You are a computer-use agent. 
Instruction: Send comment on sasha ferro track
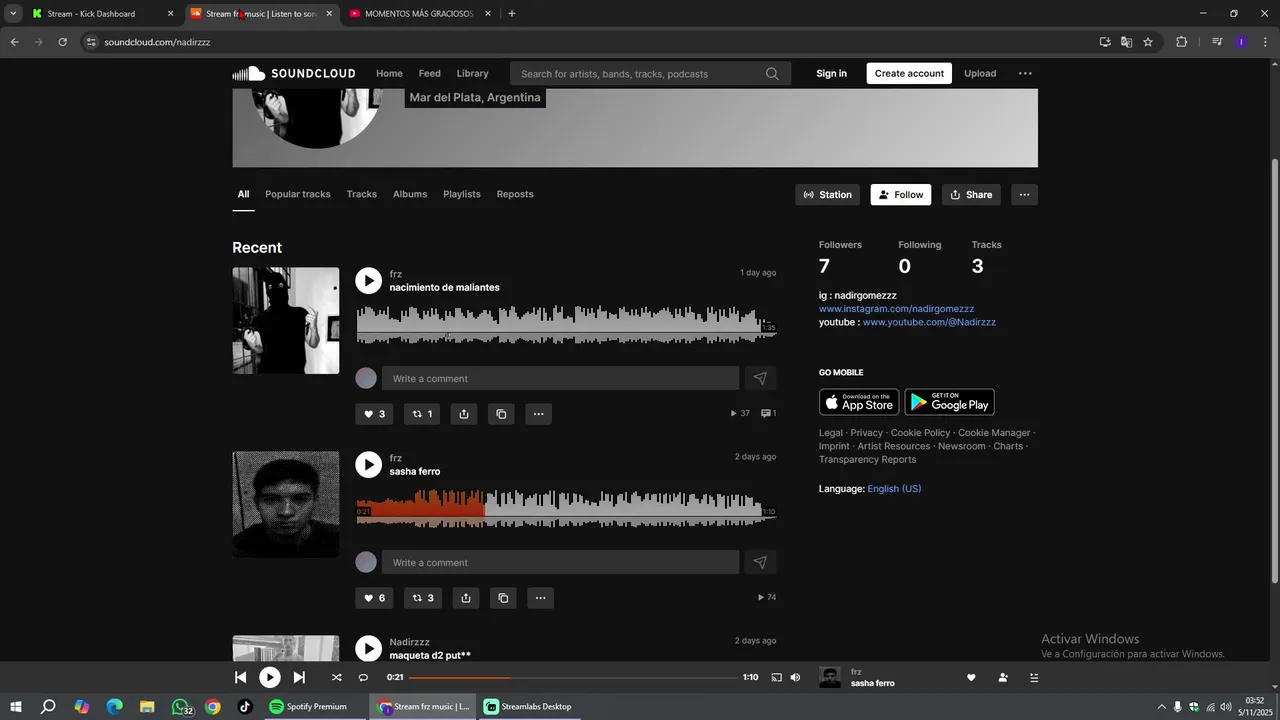pos(760,562)
